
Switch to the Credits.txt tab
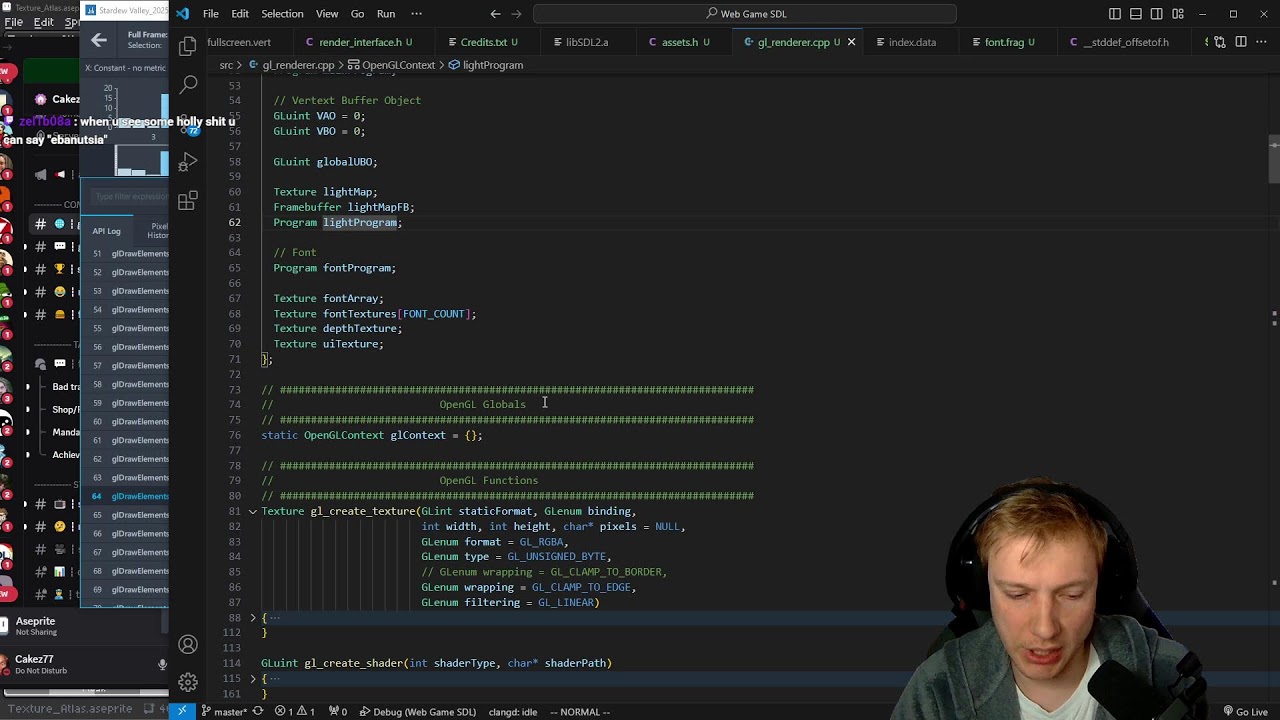(486, 42)
